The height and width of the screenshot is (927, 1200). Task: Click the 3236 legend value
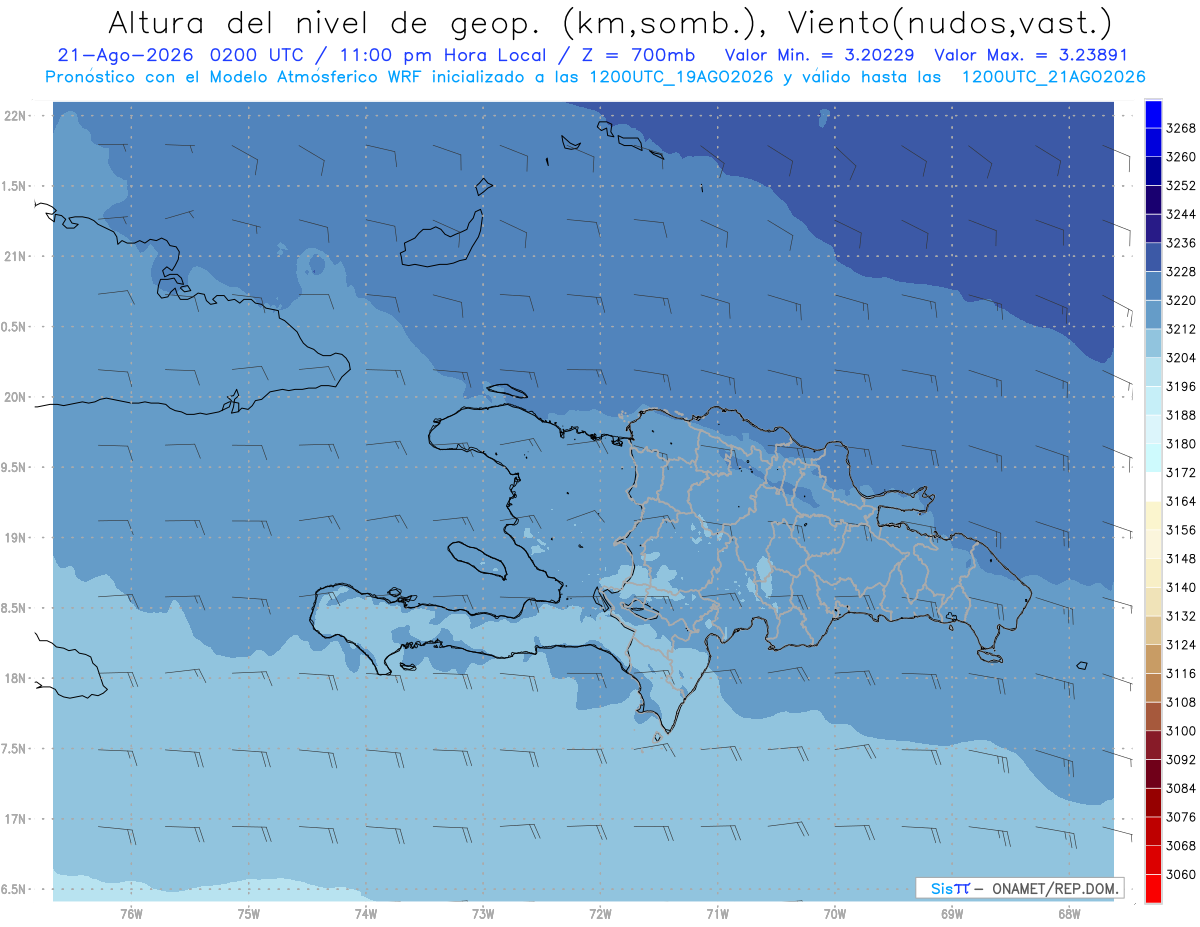click(1181, 243)
